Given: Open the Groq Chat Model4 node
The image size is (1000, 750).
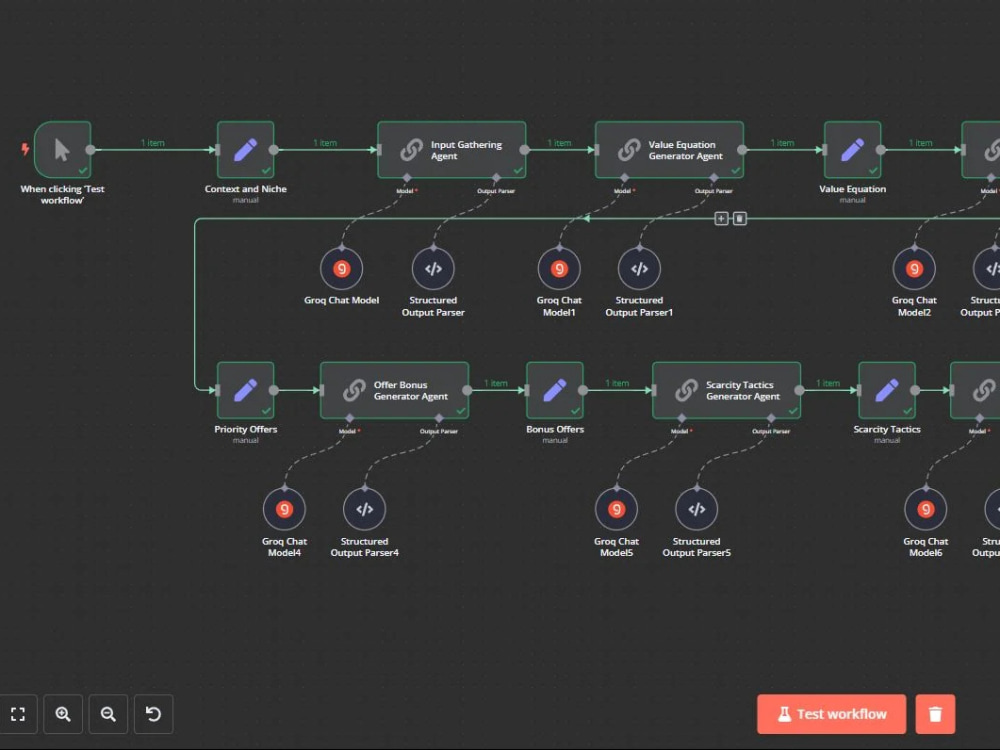Looking at the screenshot, I should click(x=284, y=509).
